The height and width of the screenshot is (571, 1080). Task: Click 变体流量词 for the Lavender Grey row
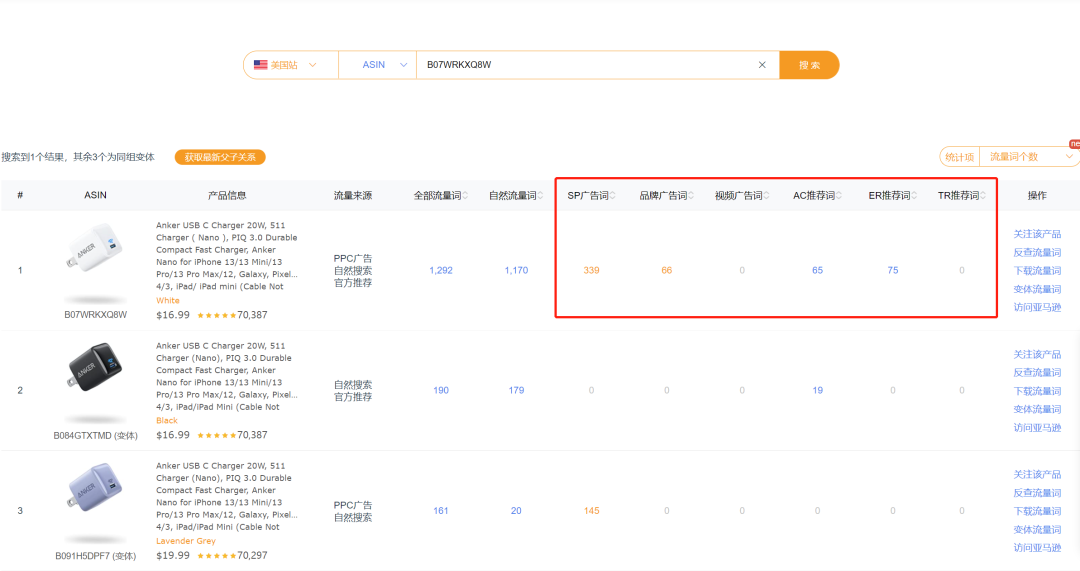pos(1037,530)
